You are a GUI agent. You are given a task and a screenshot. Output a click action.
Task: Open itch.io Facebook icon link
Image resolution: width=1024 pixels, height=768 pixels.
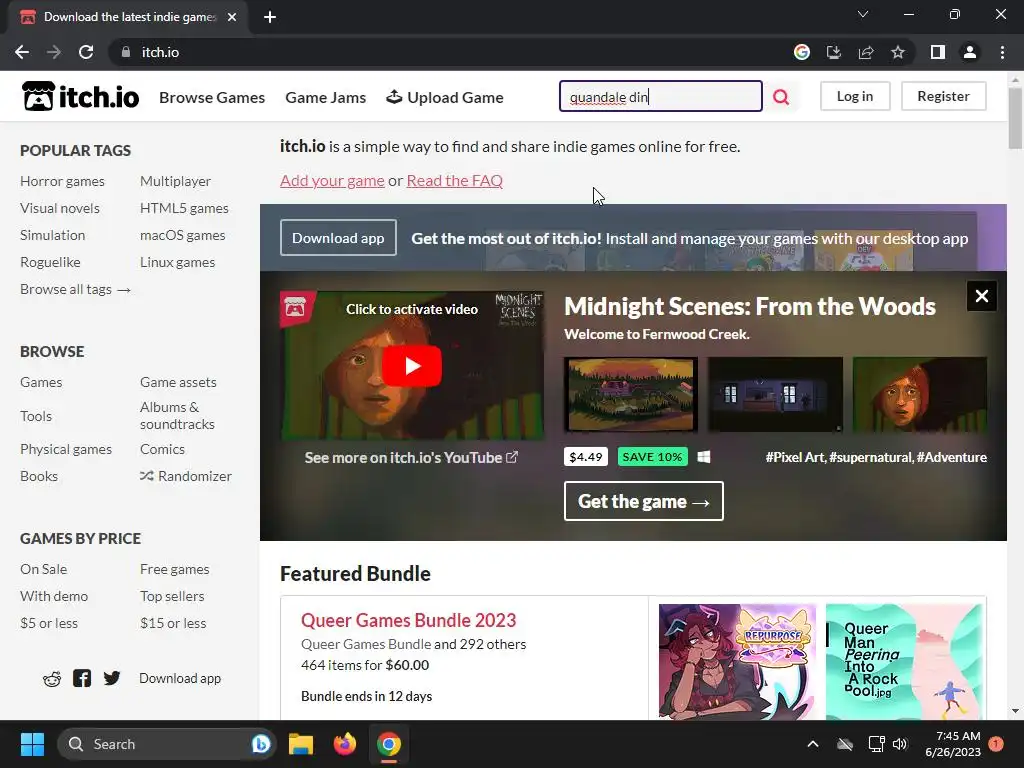(x=82, y=679)
